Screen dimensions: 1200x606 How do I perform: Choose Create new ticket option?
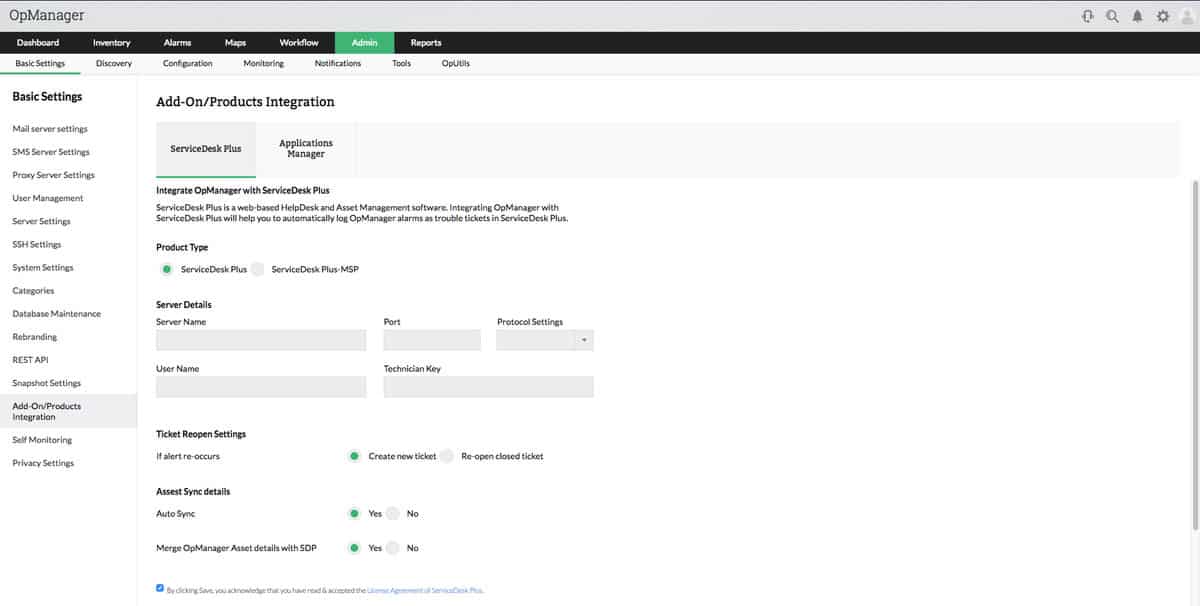[354, 456]
